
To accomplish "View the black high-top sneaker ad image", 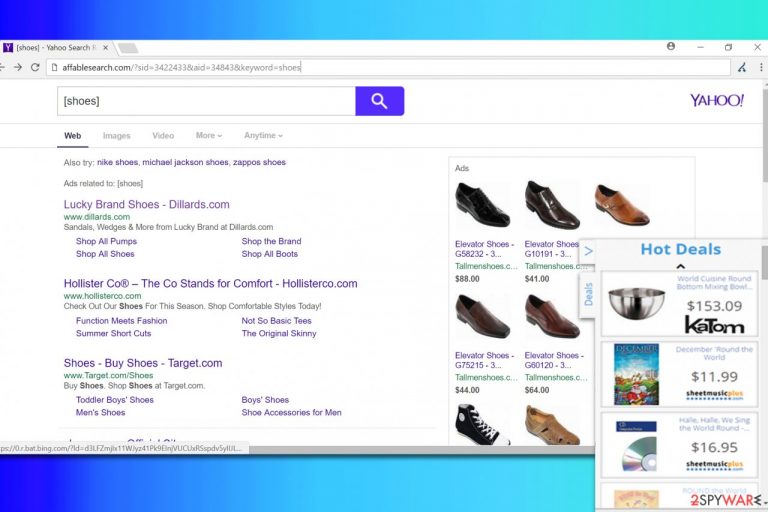I will tap(482, 424).
